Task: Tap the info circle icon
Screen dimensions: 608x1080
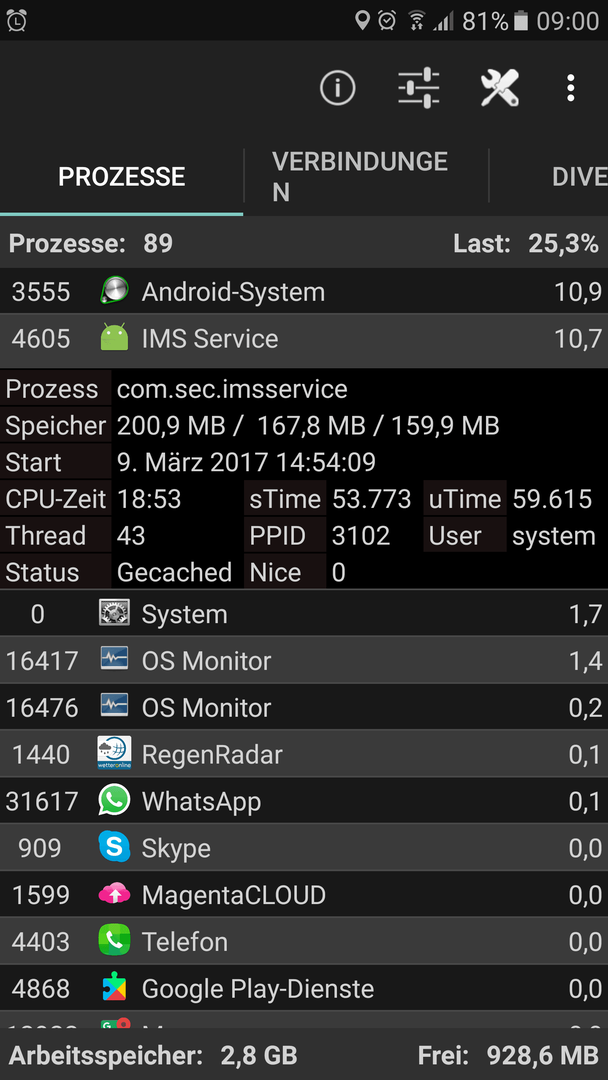Action: (x=337, y=88)
